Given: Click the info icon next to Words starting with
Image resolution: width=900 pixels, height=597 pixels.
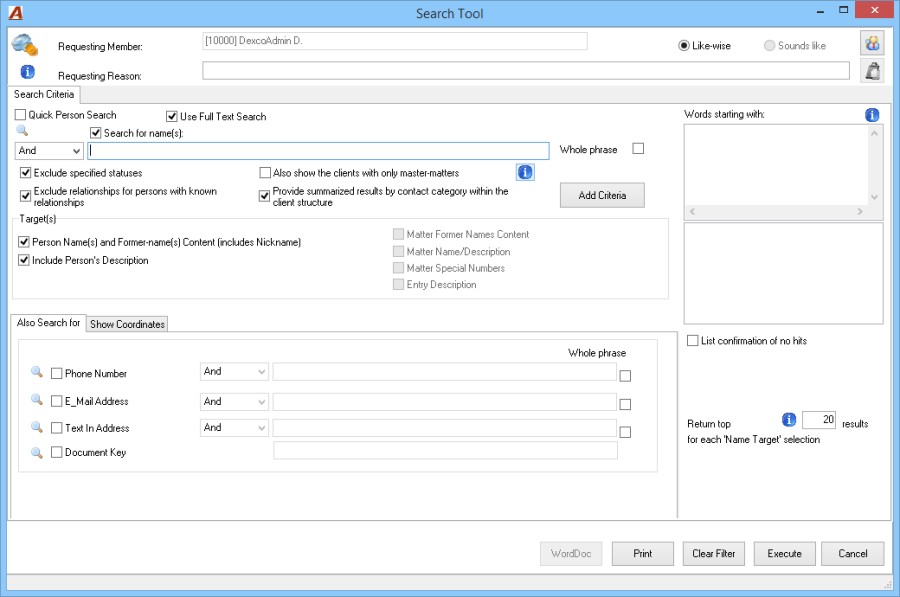Looking at the screenshot, I should 872,115.
